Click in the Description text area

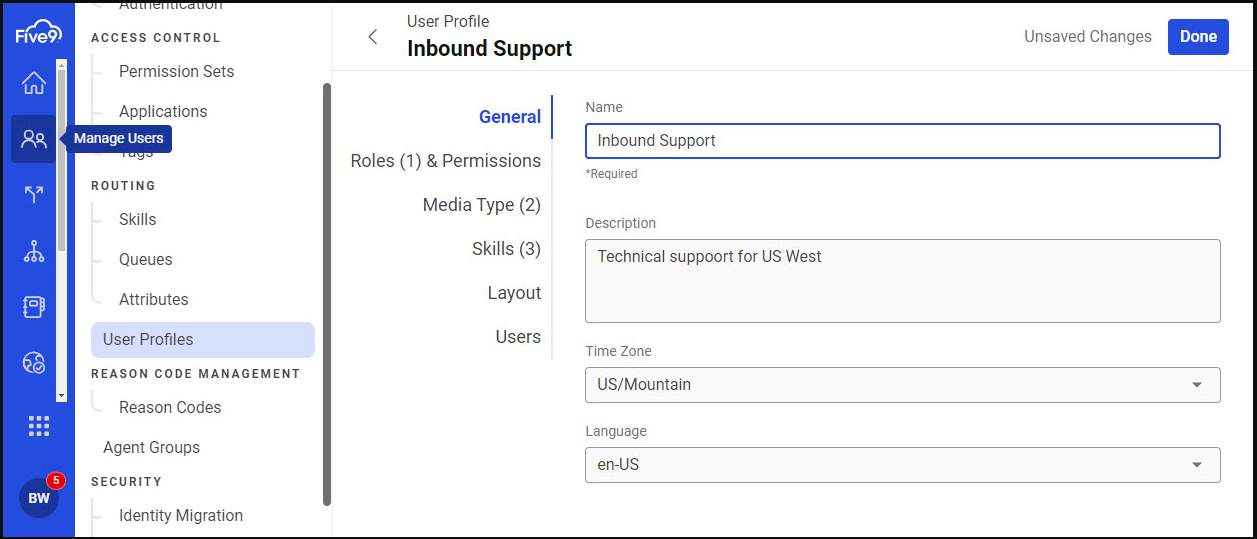click(902, 281)
